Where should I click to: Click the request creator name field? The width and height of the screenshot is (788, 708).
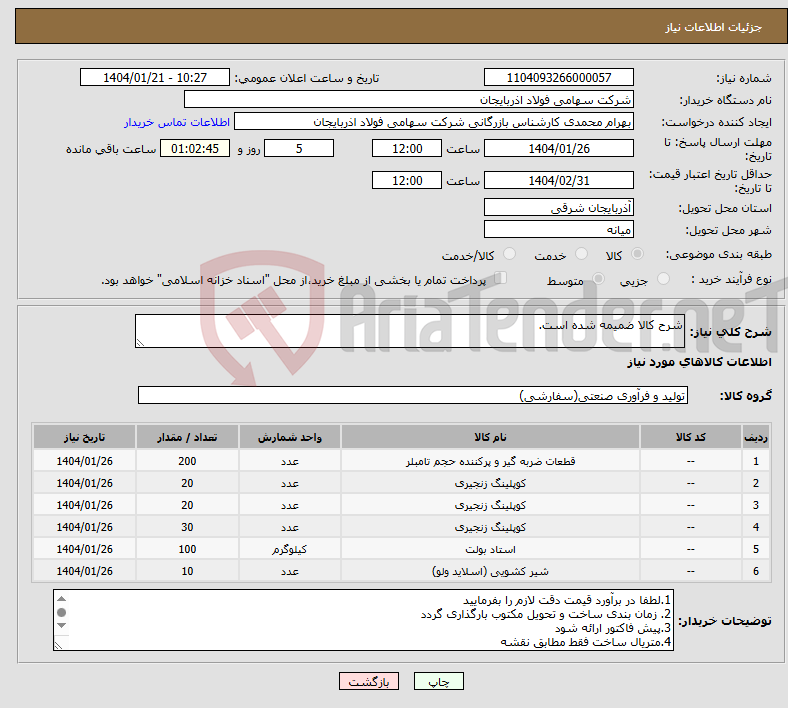coord(434,122)
